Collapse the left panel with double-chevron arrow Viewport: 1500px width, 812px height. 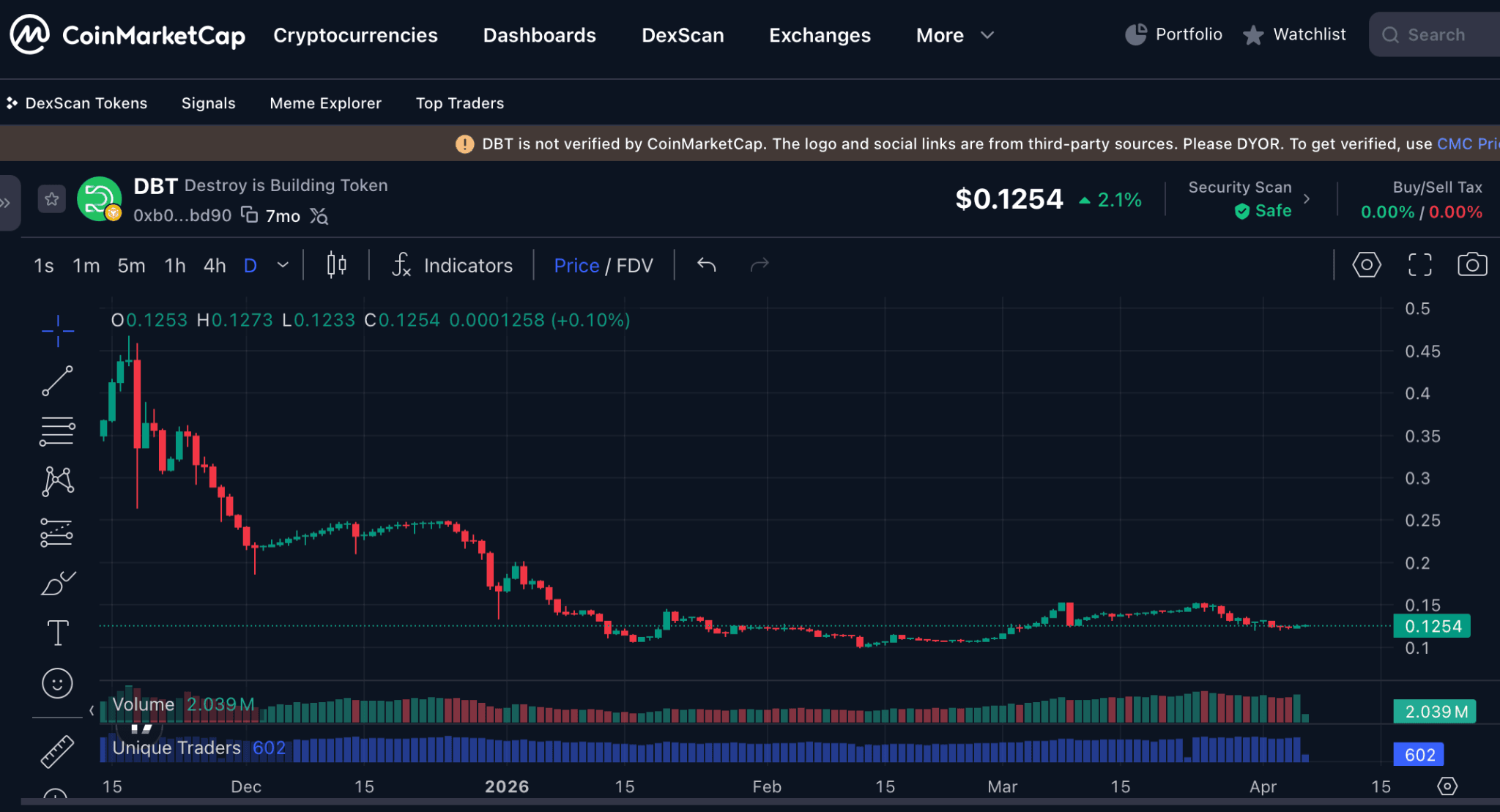pyautogui.click(x=7, y=203)
